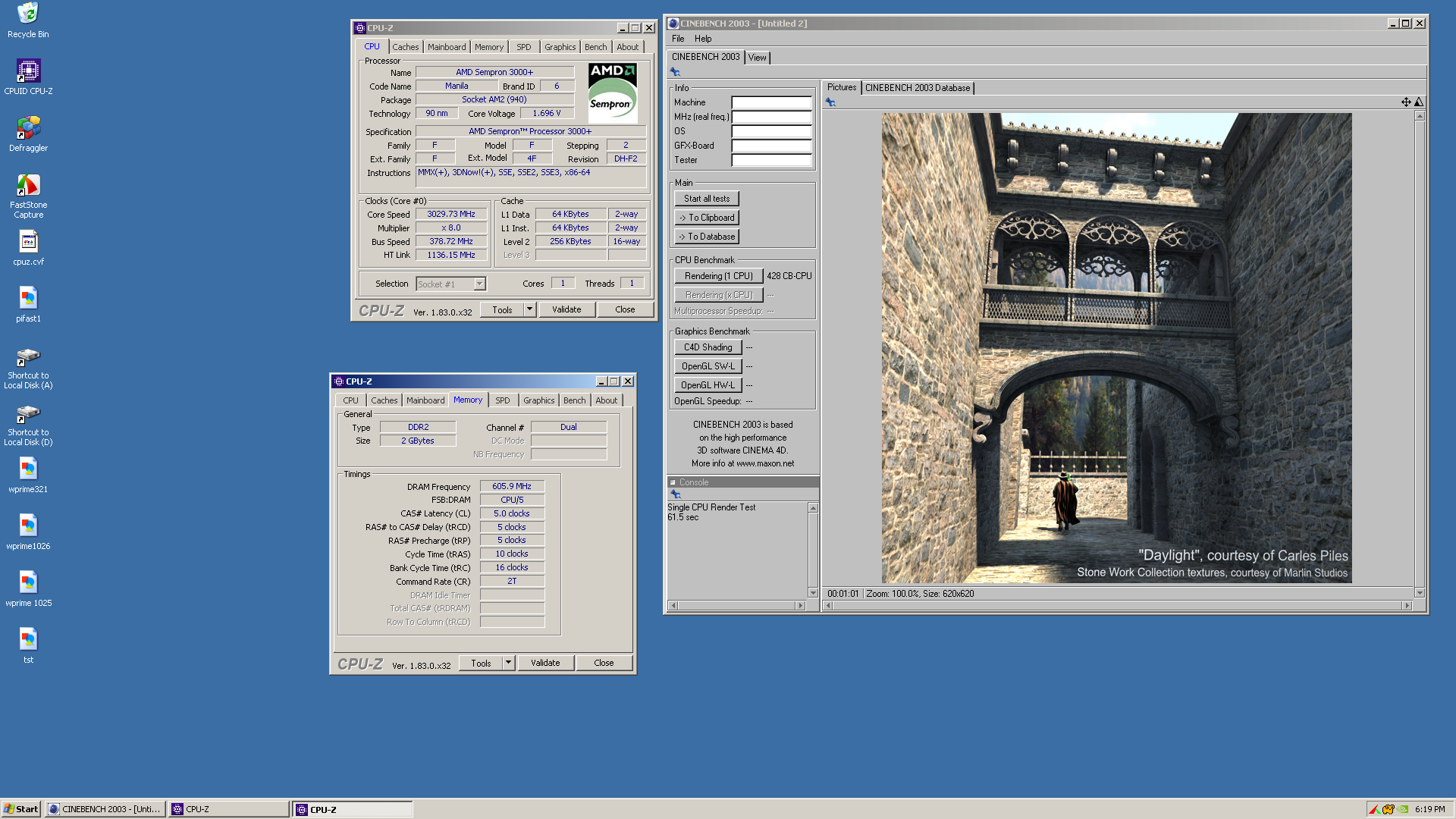This screenshot has height=819, width=1456.
Task: Expand the Tools arrow in the lower CPU-Z window
Action: pos(508,663)
